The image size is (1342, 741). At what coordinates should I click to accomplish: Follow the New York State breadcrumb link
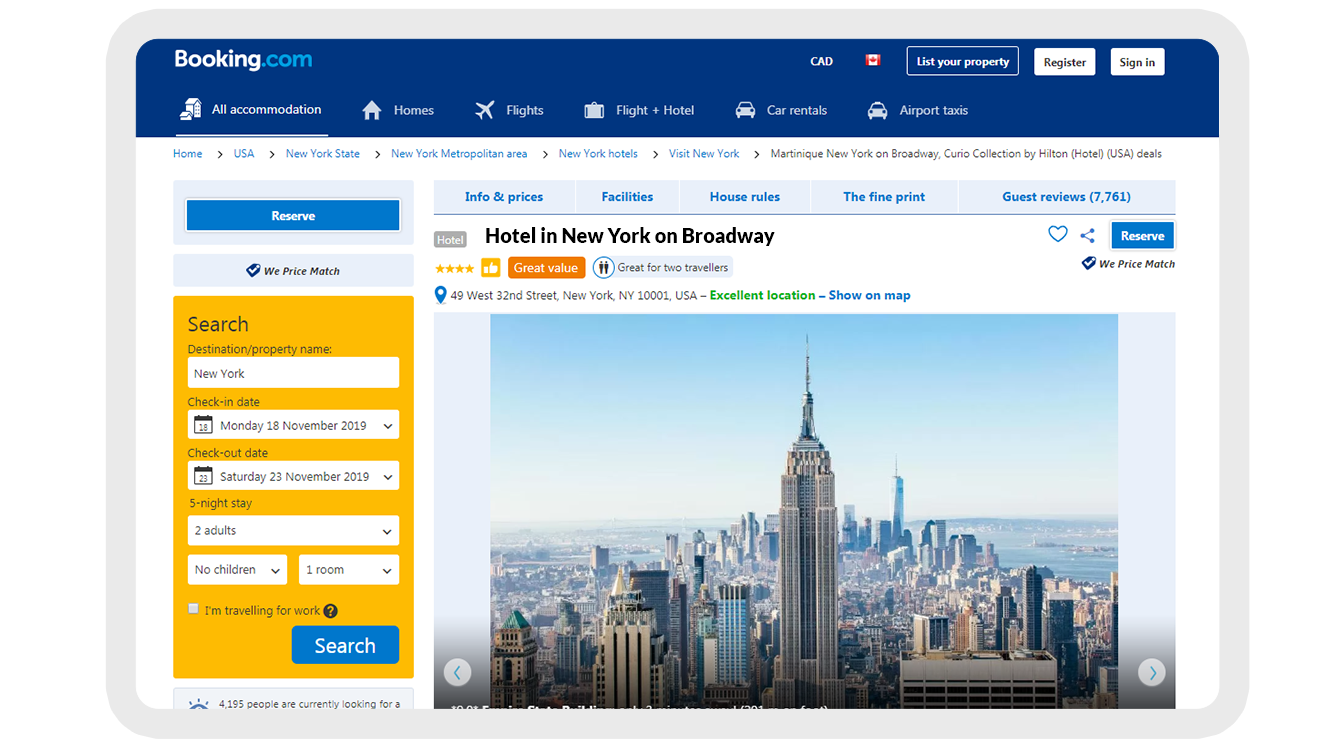[322, 154]
